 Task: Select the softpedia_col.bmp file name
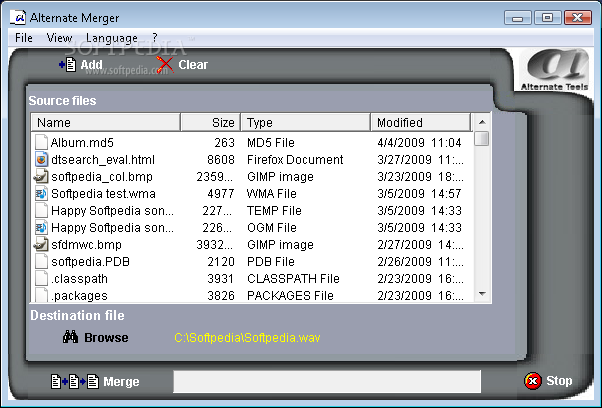coord(102,177)
